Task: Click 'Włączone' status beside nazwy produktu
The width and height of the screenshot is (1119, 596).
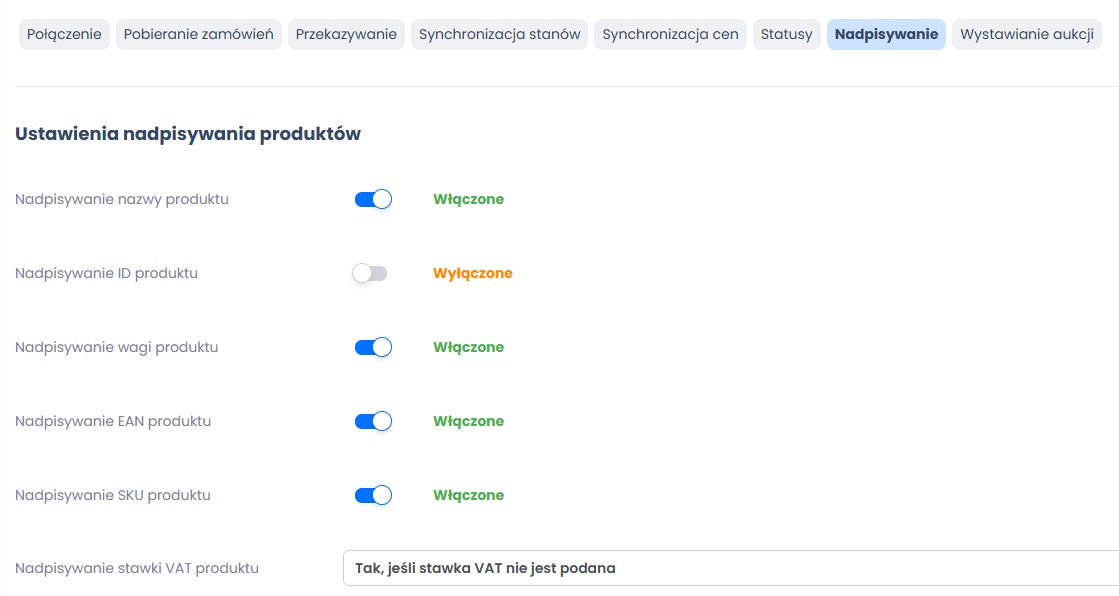Action: [468, 199]
